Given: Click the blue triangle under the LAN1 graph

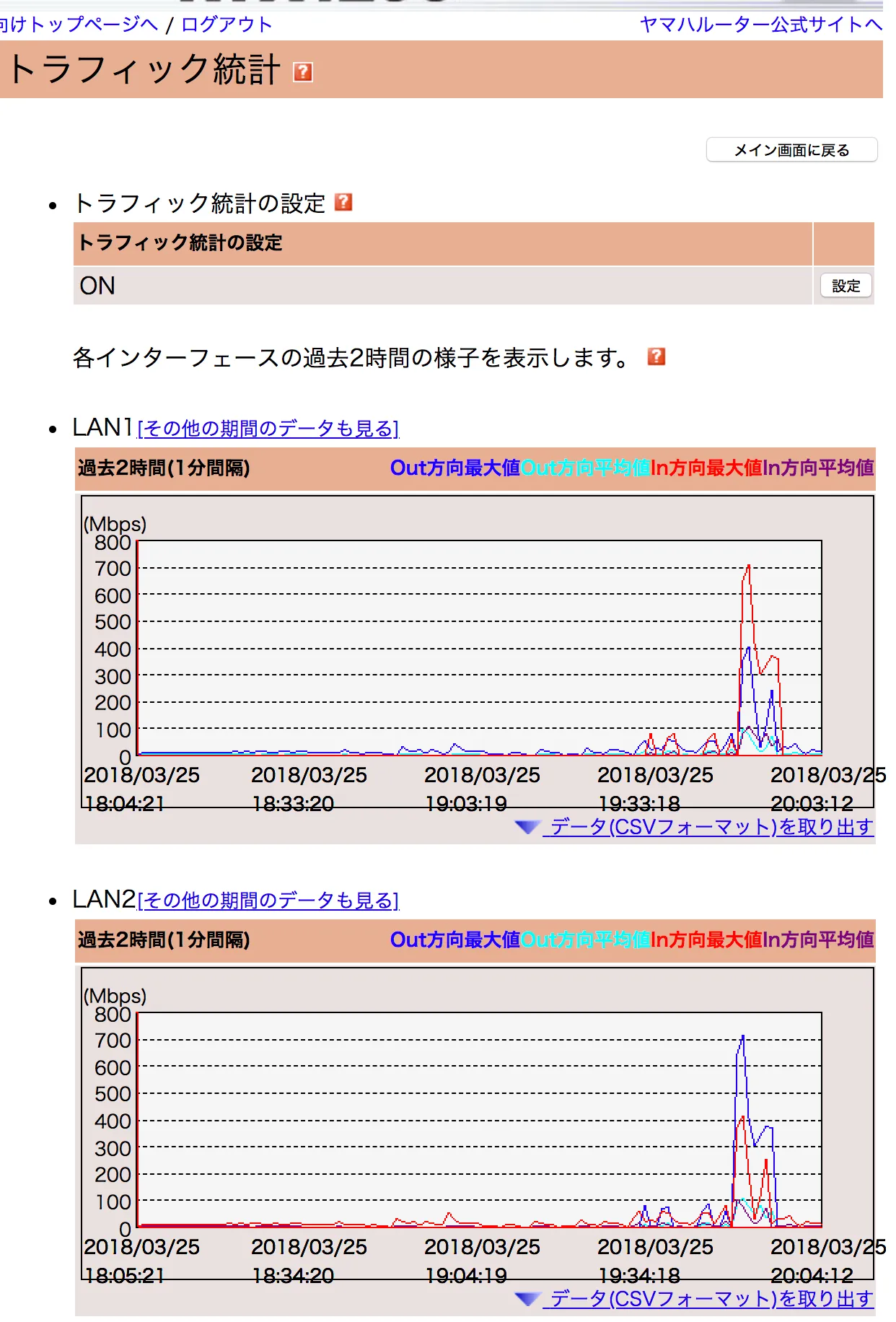Looking at the screenshot, I should pos(527,827).
